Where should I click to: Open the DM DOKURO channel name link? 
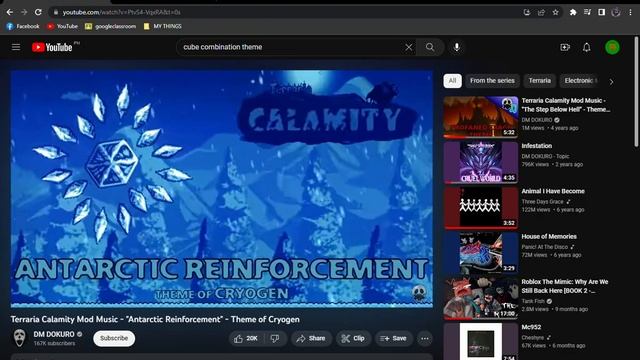click(x=54, y=334)
